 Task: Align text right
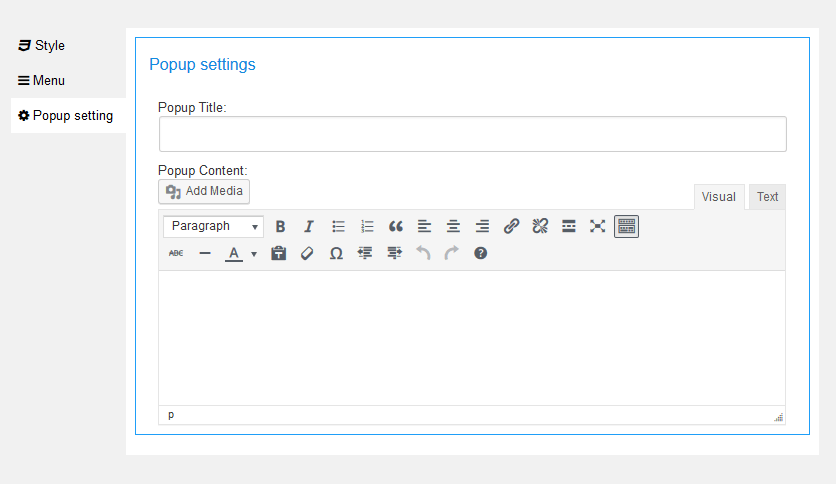(x=482, y=227)
